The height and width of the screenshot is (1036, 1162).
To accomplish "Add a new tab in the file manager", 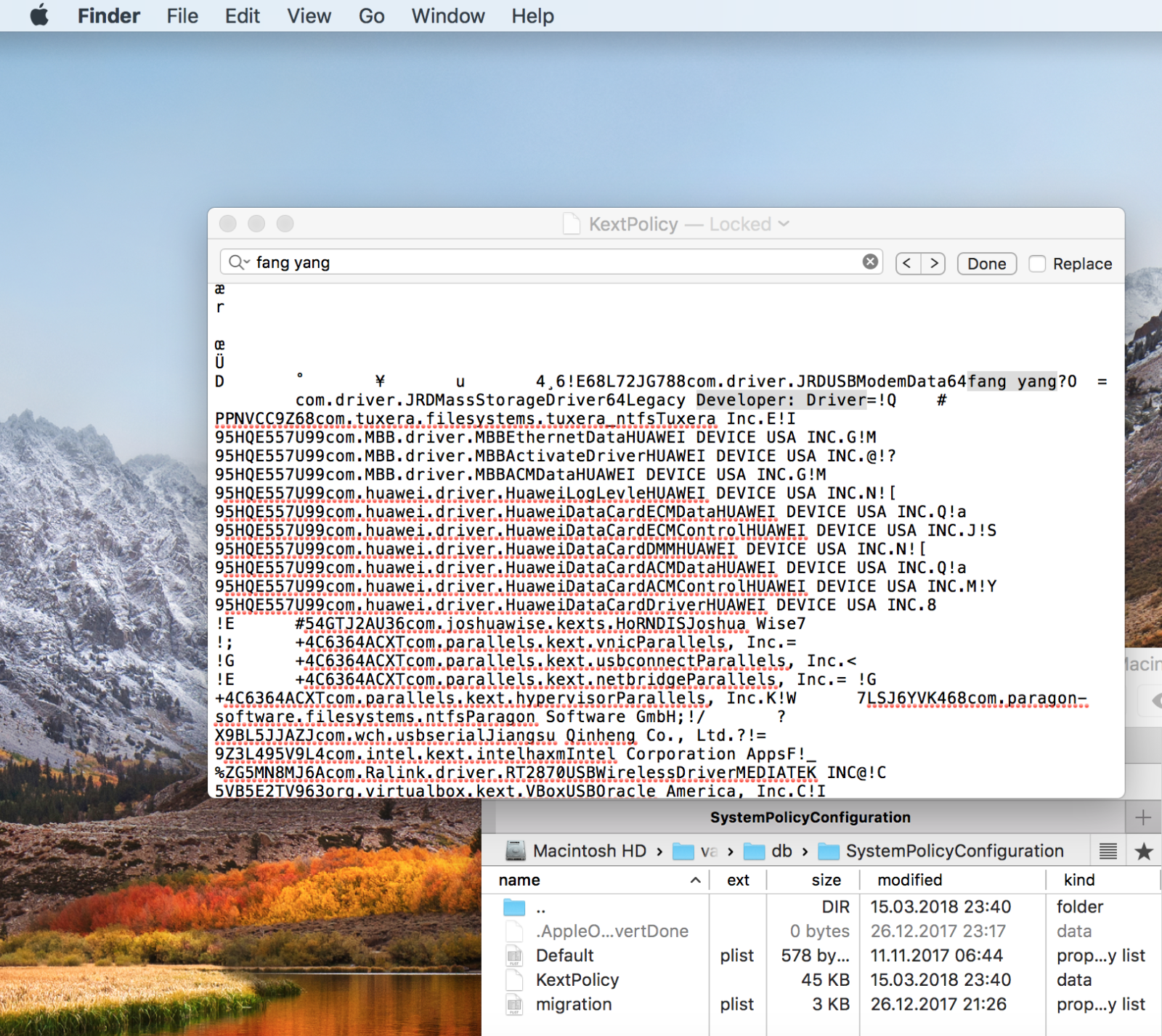I will pos(1143,817).
